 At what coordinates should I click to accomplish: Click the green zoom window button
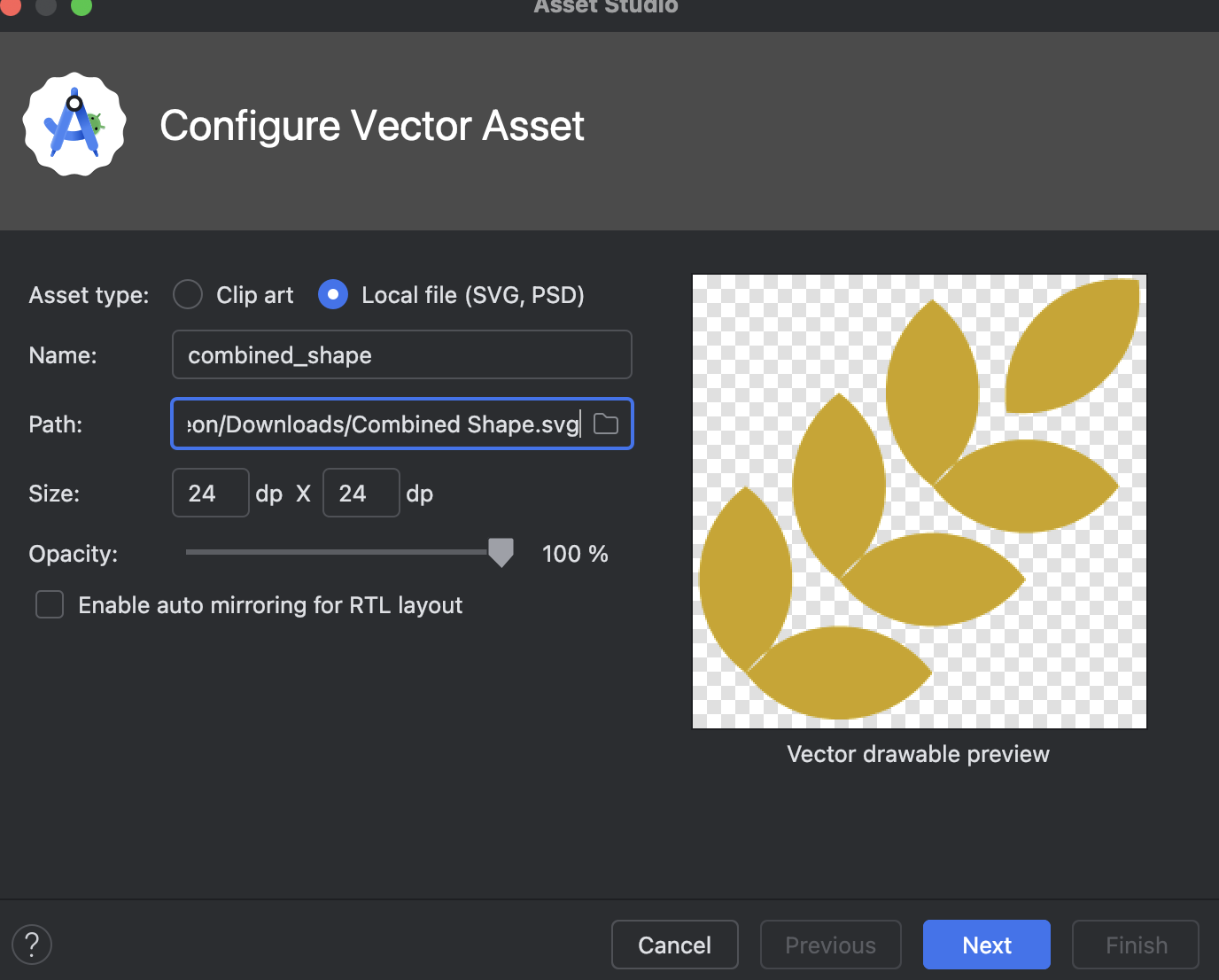(82, 6)
